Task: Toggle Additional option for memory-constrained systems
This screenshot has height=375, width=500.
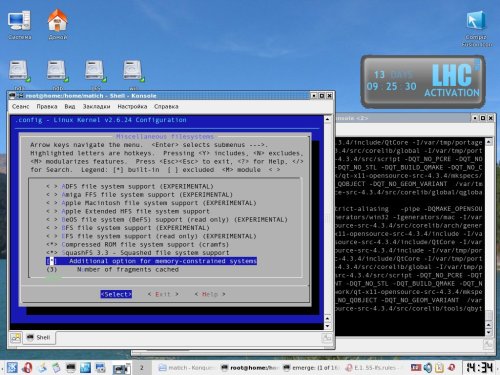Action: click(x=151, y=261)
